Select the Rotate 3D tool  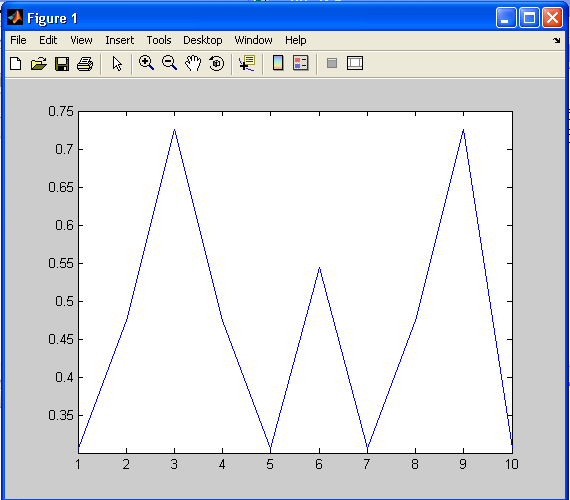point(217,63)
